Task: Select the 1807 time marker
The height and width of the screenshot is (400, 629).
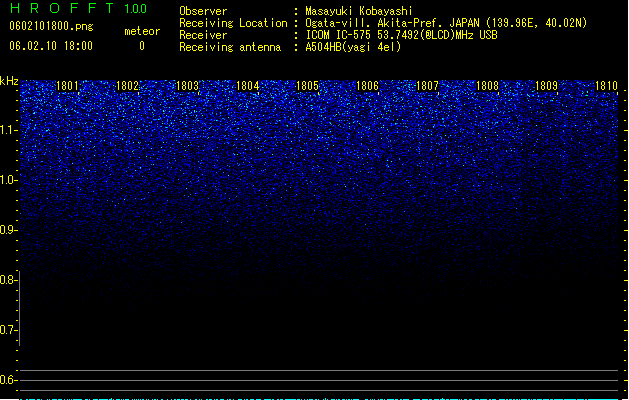Action: click(427, 86)
